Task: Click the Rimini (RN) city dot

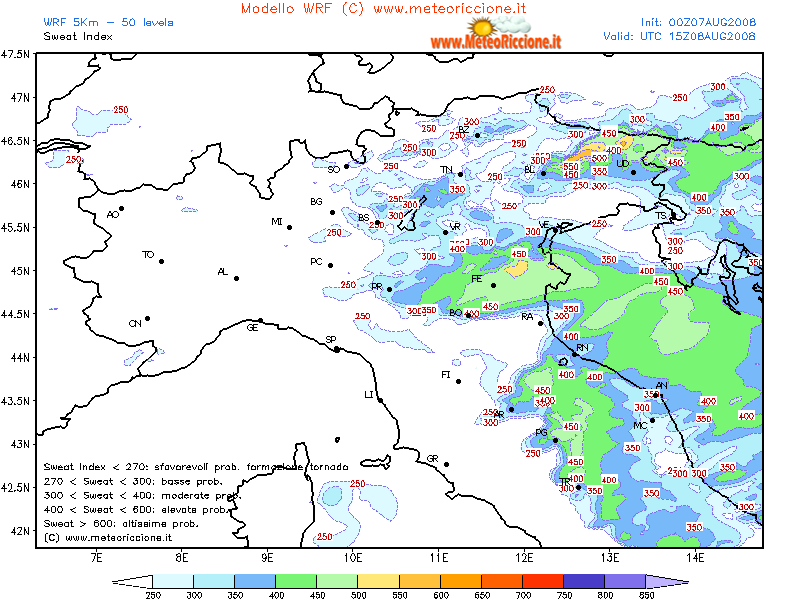Action: click(x=574, y=354)
